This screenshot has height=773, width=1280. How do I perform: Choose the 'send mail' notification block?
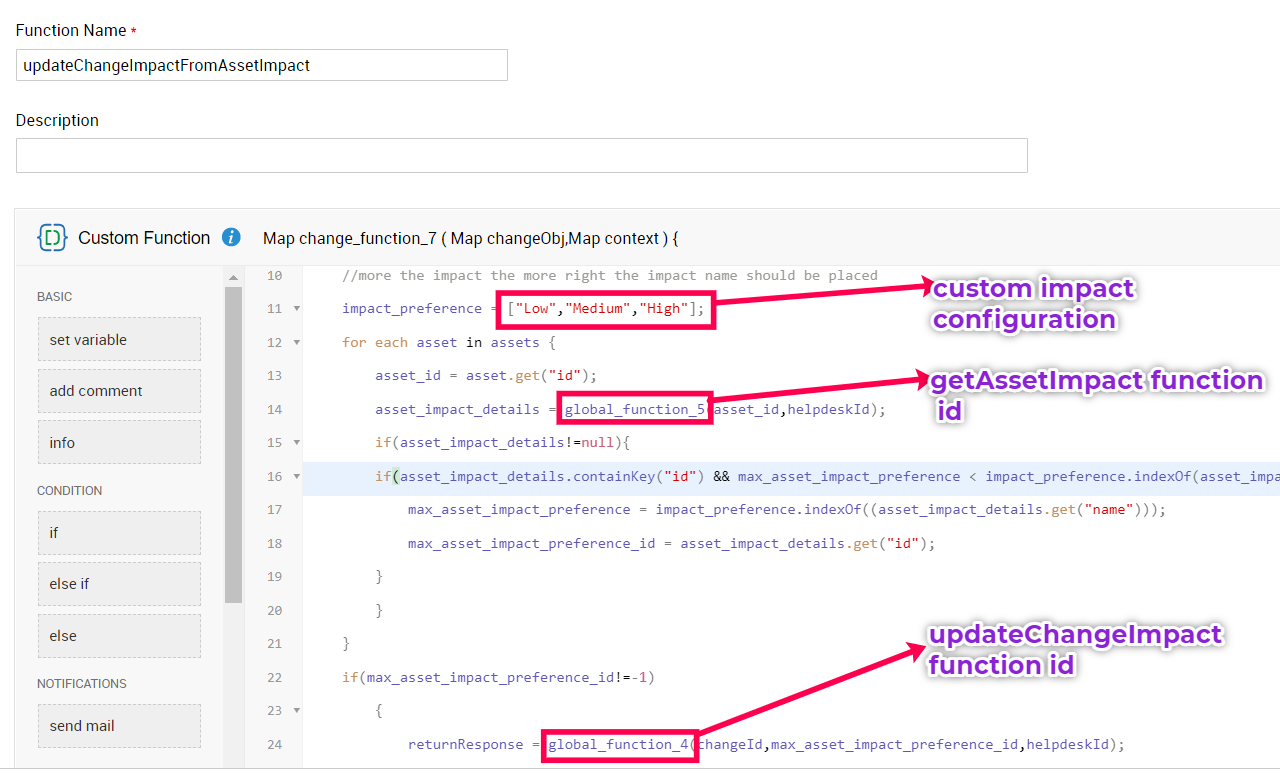pos(119,726)
